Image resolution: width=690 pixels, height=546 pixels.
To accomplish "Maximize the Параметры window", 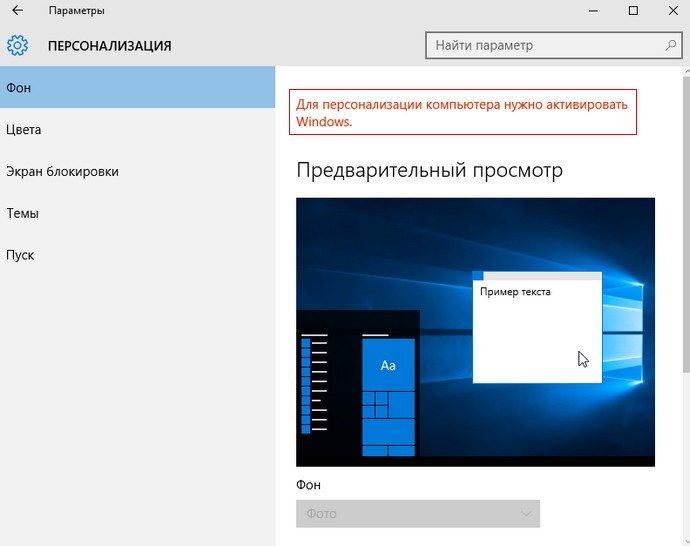I will pyautogui.click(x=633, y=11).
